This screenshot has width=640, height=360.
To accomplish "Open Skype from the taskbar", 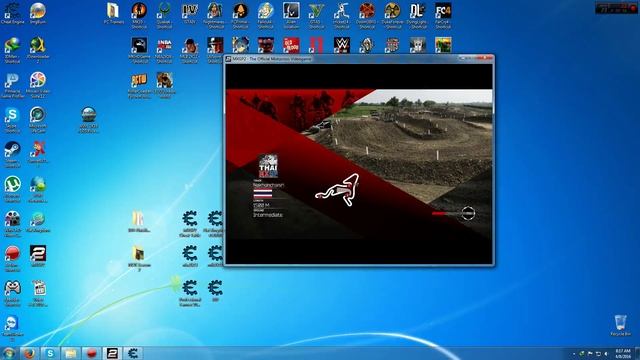I will point(50,353).
